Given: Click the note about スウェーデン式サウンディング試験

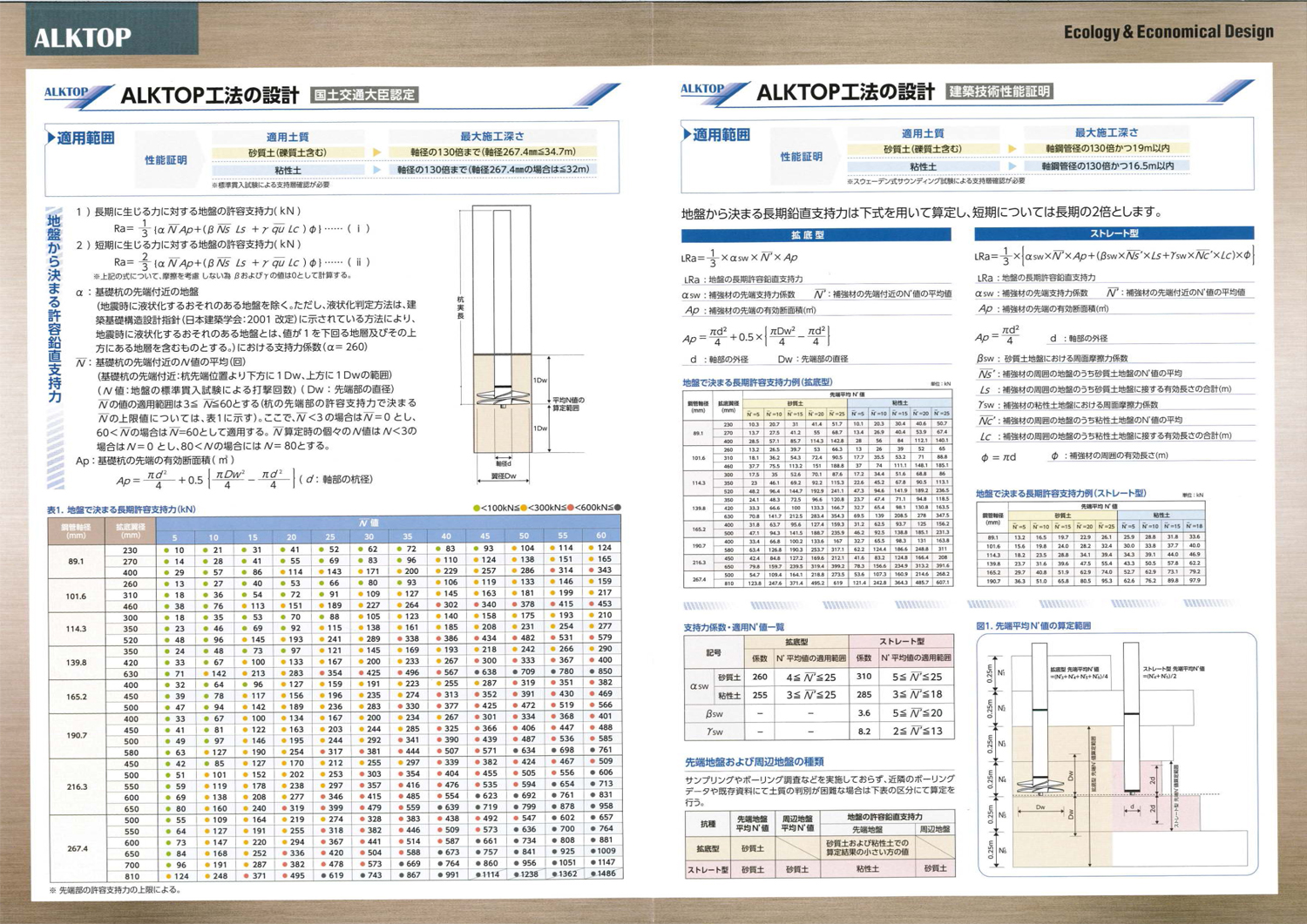Looking at the screenshot, I should pos(936,181).
